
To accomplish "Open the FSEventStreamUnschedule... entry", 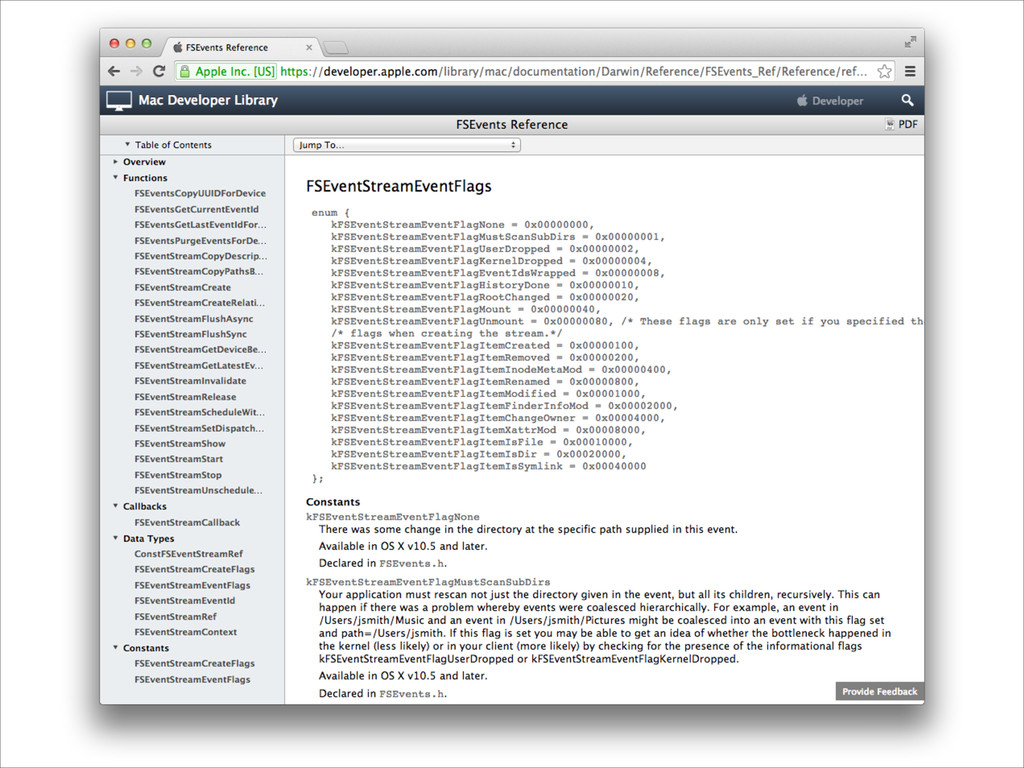I will [199, 490].
